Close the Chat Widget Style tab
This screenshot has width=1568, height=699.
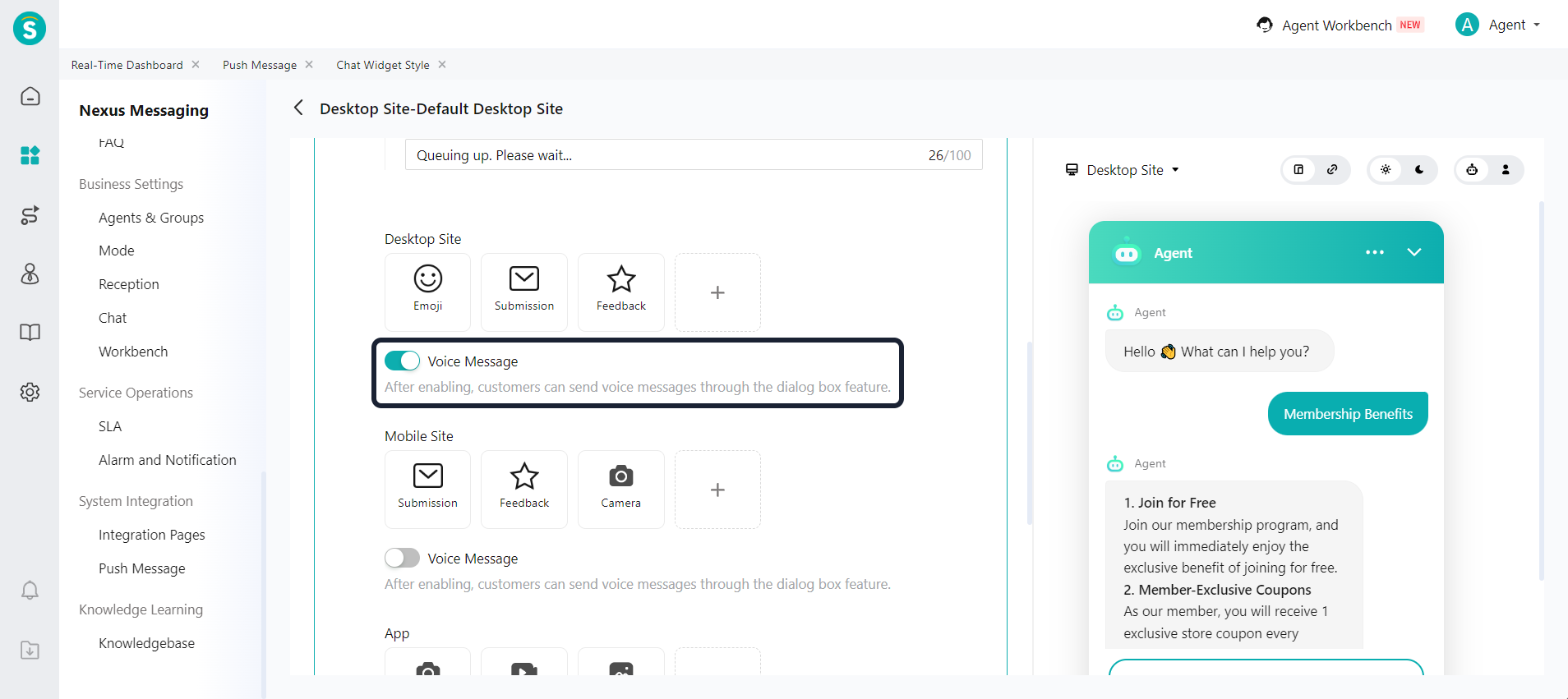click(442, 64)
